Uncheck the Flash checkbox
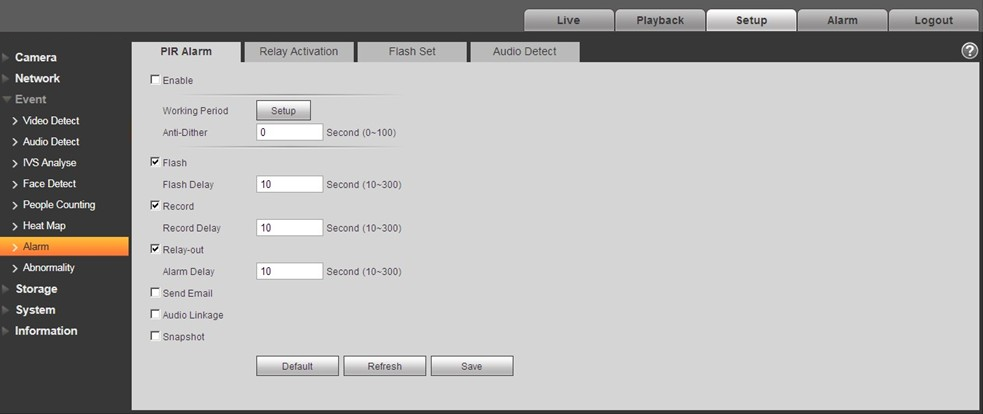The image size is (983, 414). 155,162
